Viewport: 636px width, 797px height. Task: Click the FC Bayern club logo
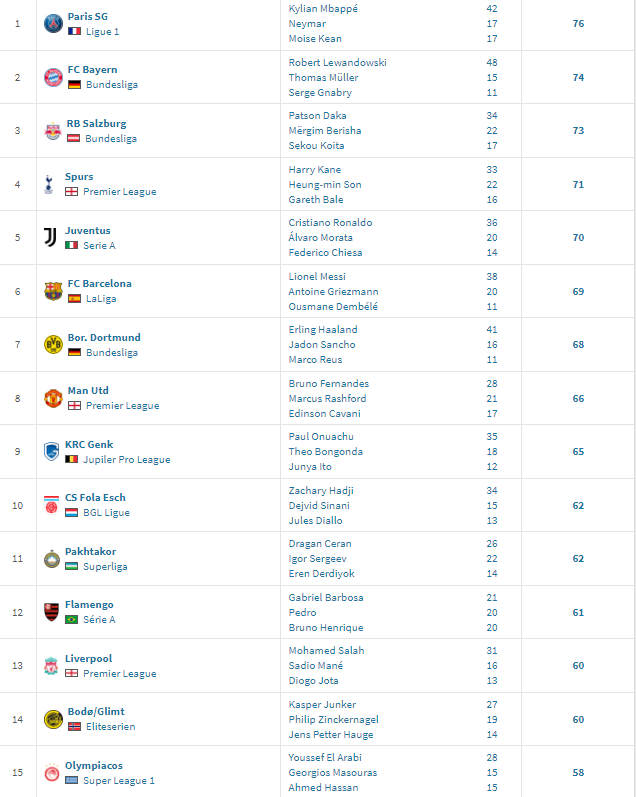(x=53, y=77)
